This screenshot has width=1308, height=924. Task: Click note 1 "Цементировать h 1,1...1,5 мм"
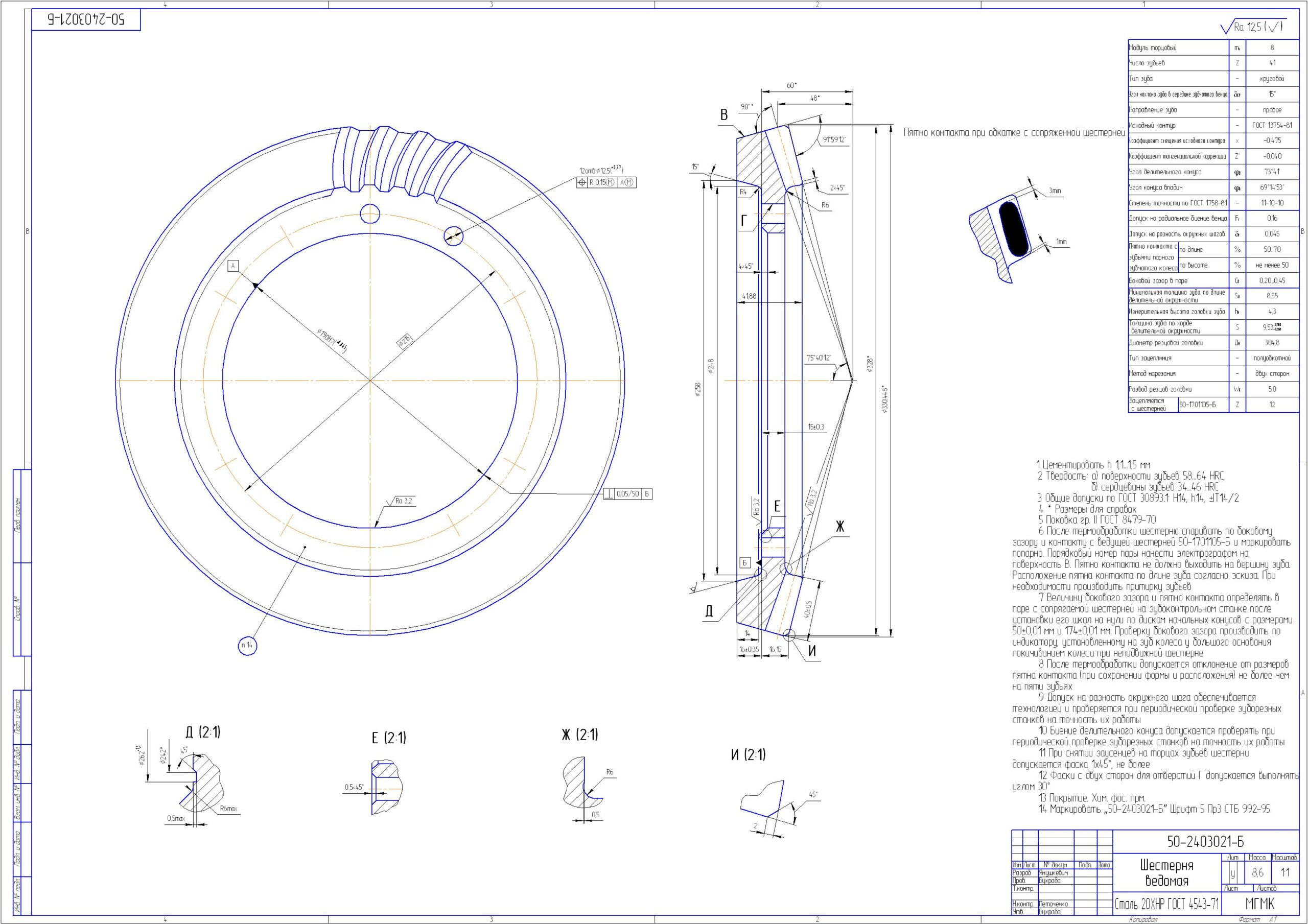(1093, 465)
